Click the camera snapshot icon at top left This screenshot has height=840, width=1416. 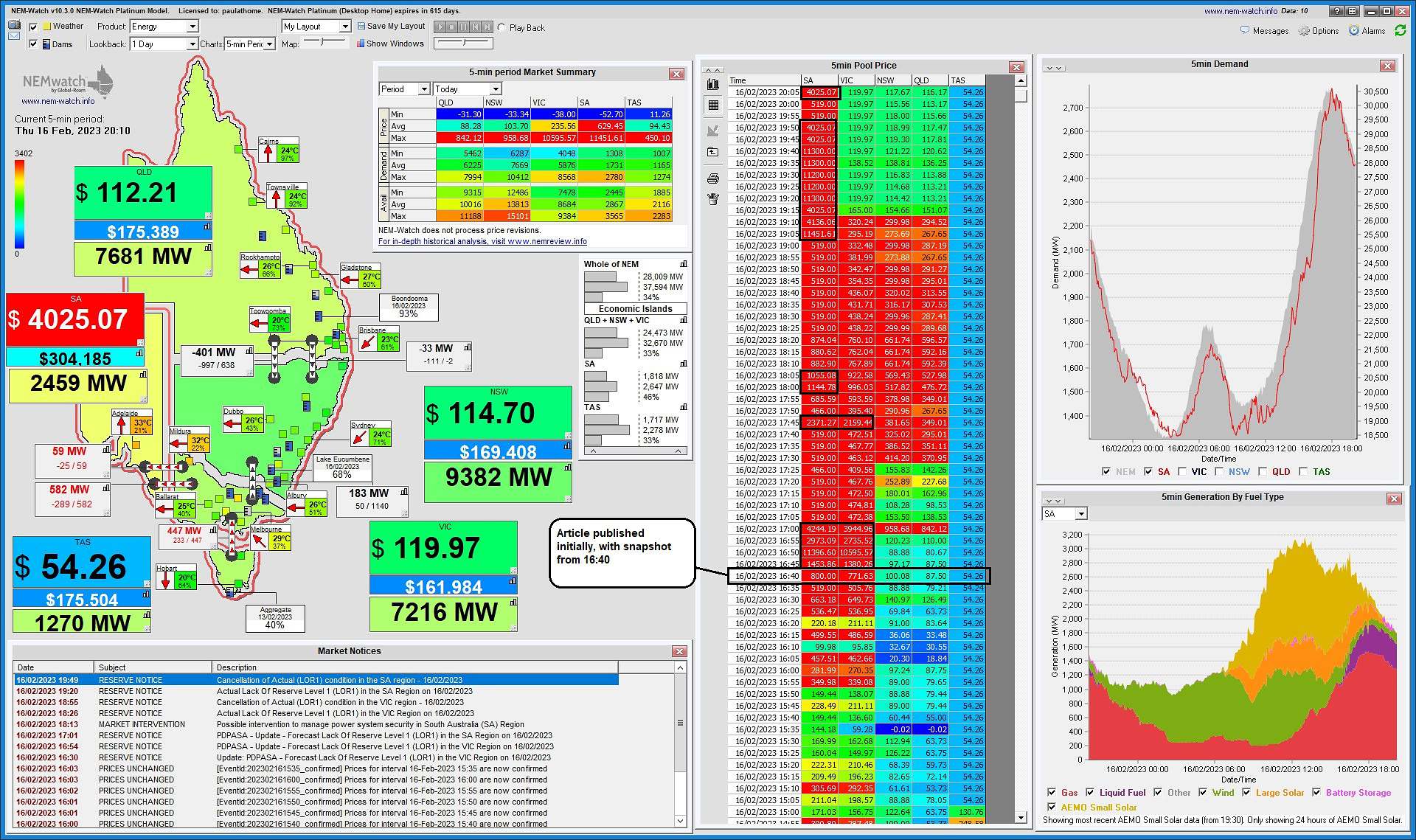[14, 25]
